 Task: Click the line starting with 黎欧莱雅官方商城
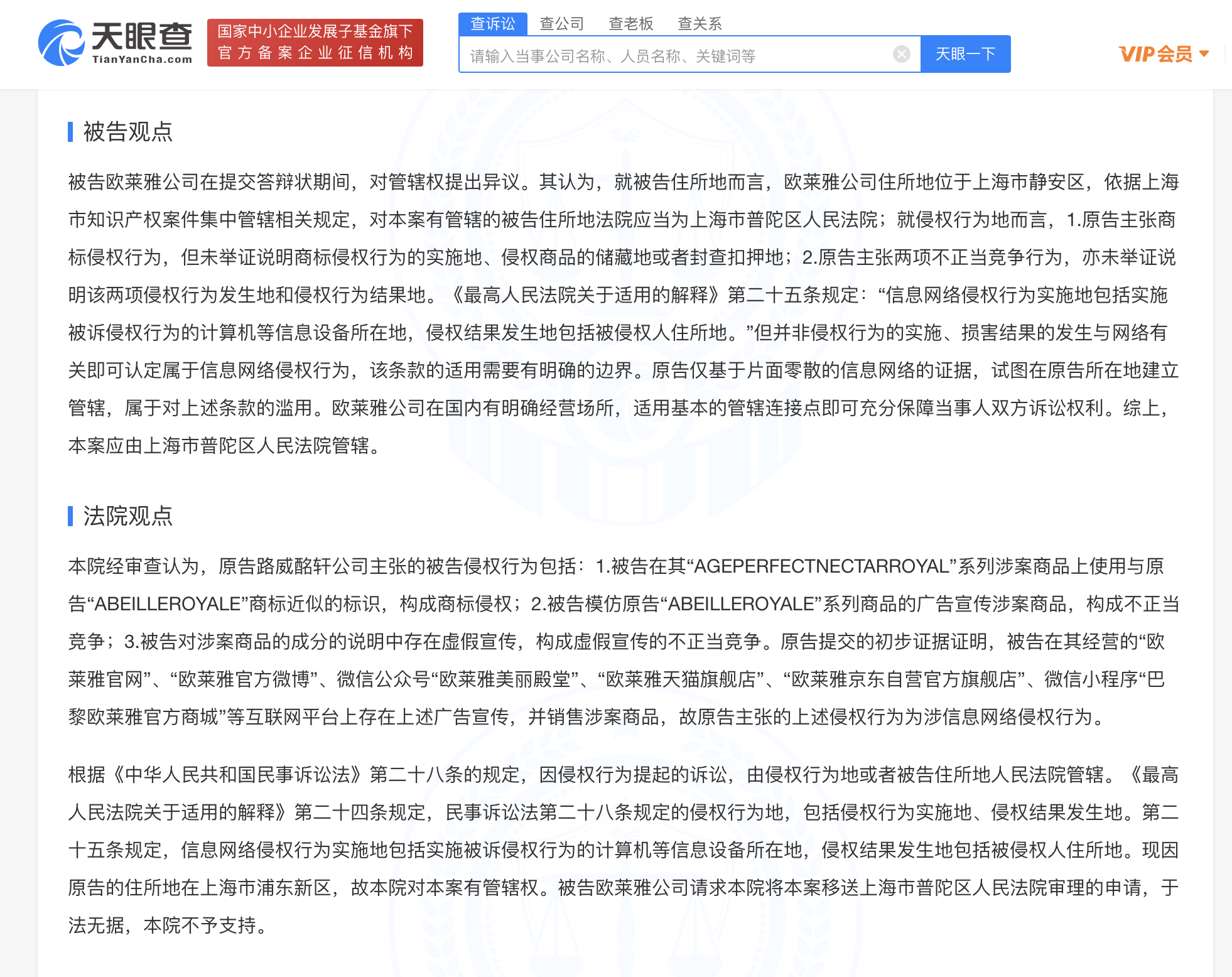click(x=587, y=717)
